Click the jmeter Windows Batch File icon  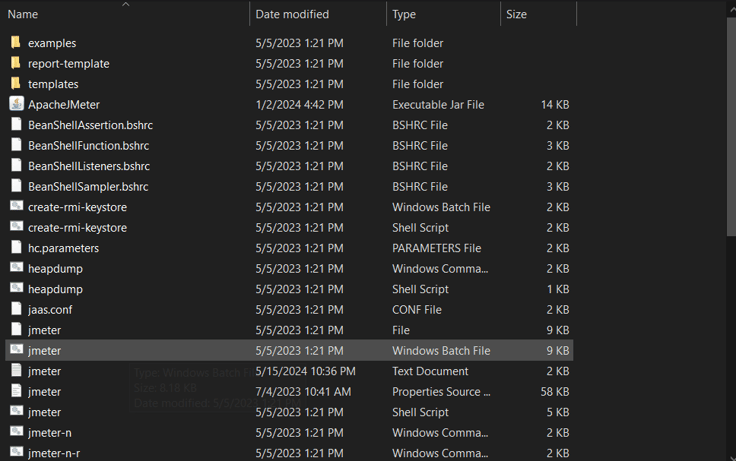point(16,350)
